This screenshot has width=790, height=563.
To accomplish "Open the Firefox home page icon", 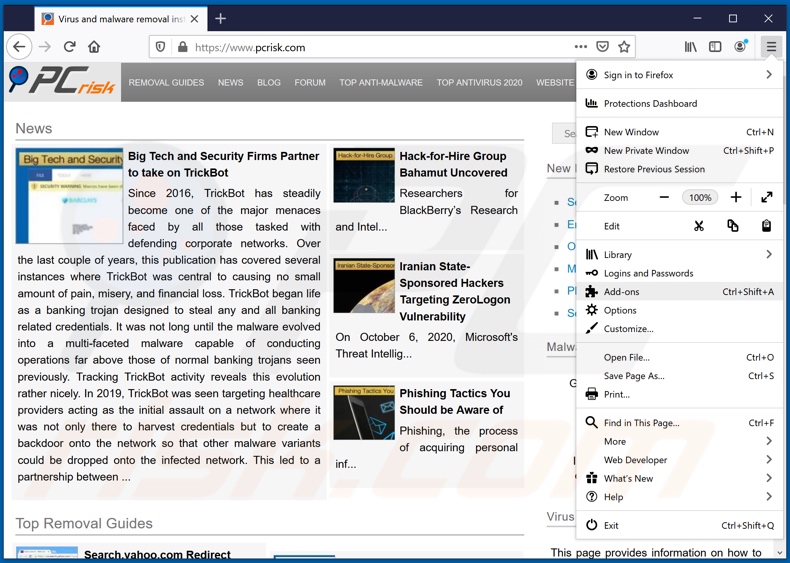I will point(94,47).
